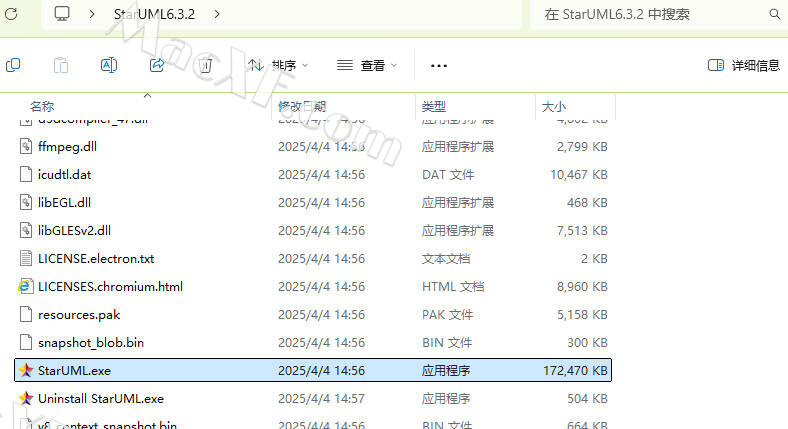Click the snapshot_blob.bin file icon
Viewport: 788px width, 429px height.
click(x=26, y=343)
